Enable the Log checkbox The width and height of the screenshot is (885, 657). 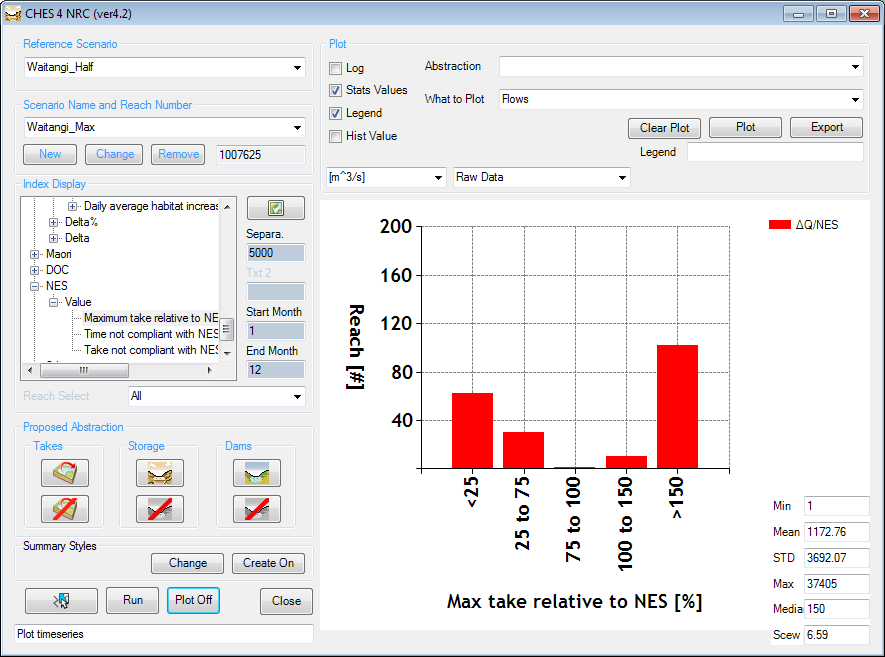pyautogui.click(x=336, y=68)
